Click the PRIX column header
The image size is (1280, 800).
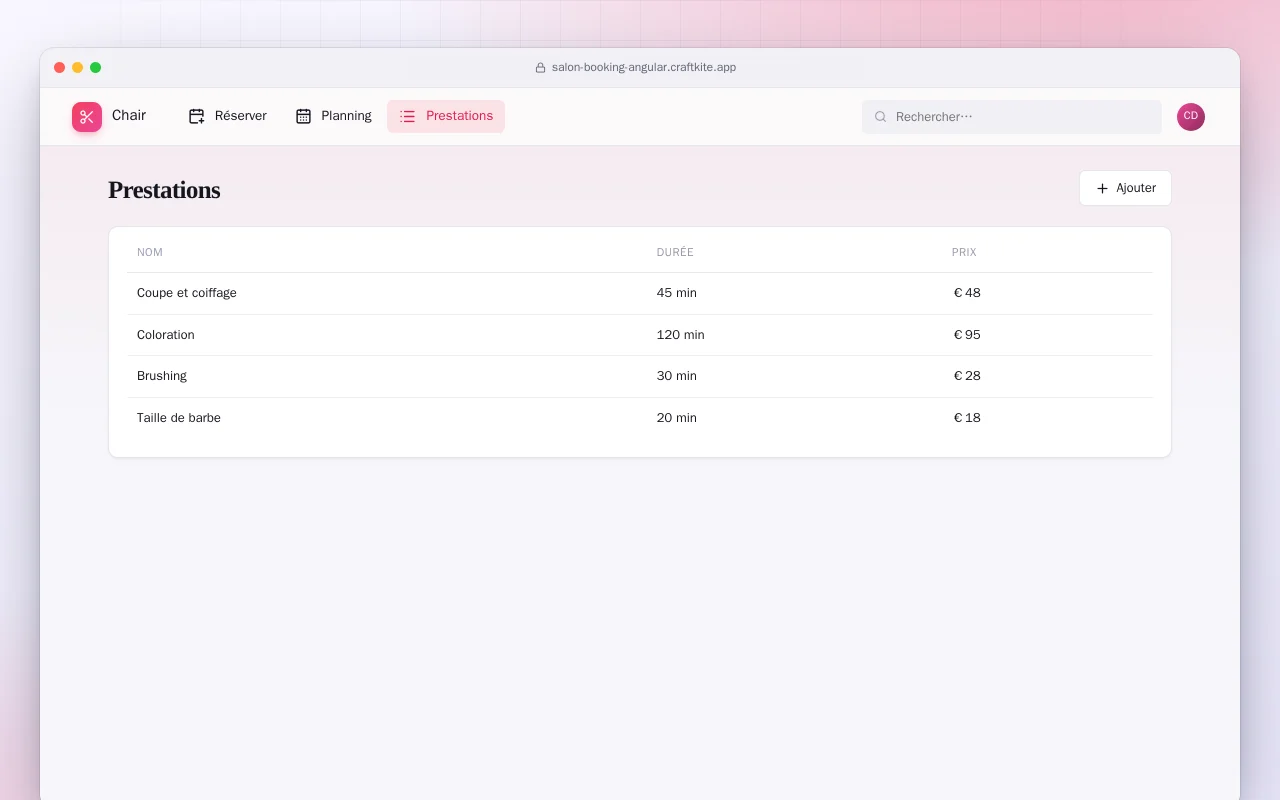(x=964, y=252)
